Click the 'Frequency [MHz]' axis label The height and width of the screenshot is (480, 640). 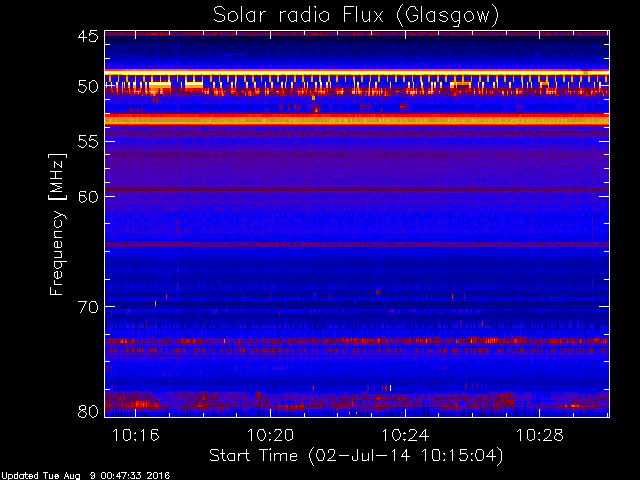click(57, 224)
